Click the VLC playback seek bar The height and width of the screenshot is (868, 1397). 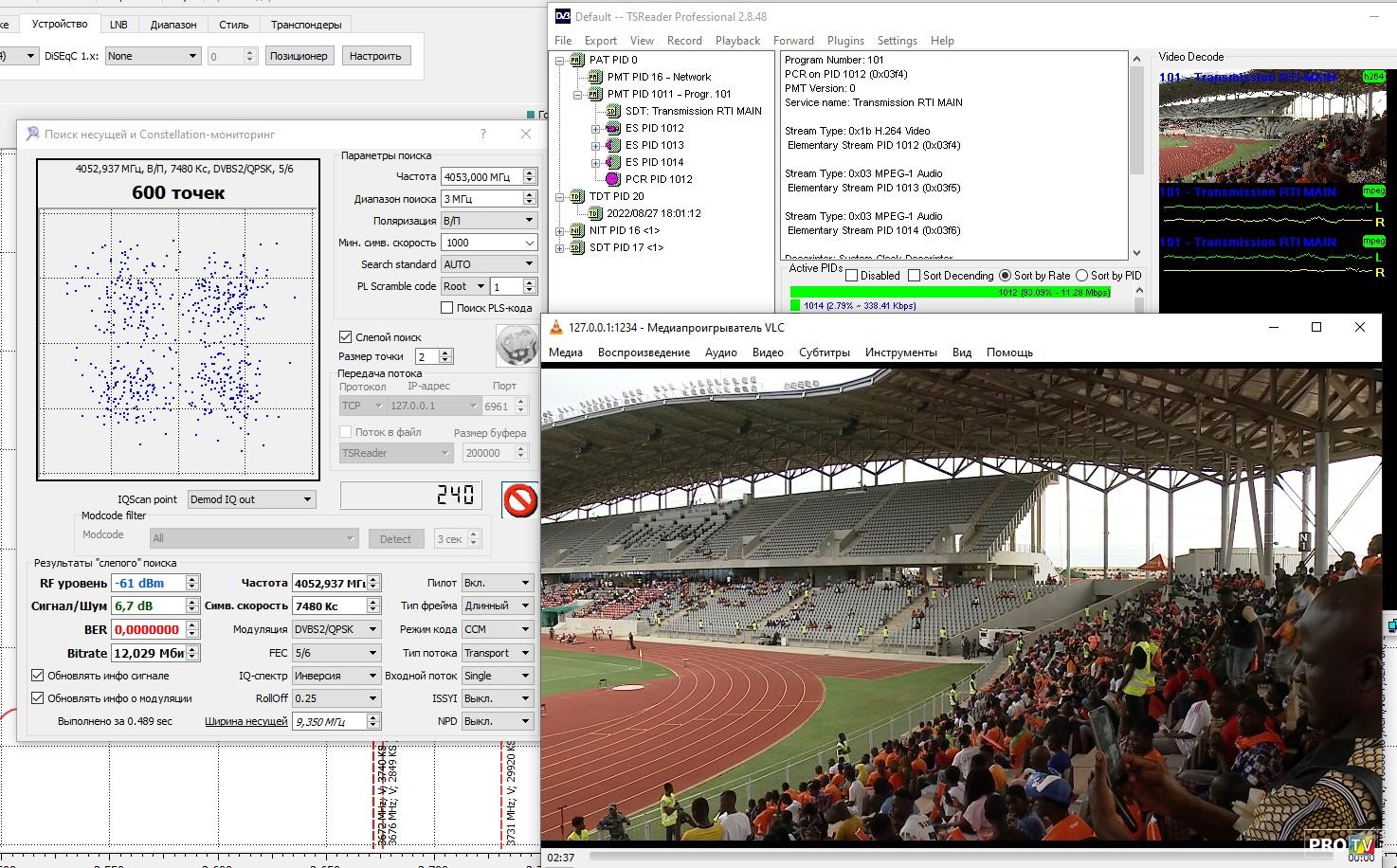(x=948, y=857)
